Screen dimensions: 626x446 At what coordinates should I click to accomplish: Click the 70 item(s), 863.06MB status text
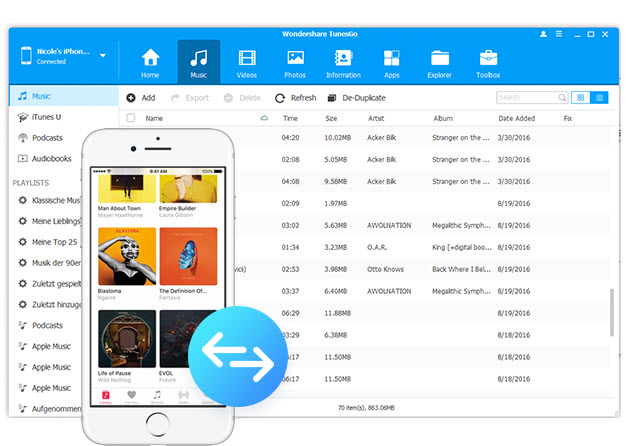[x=366, y=408]
